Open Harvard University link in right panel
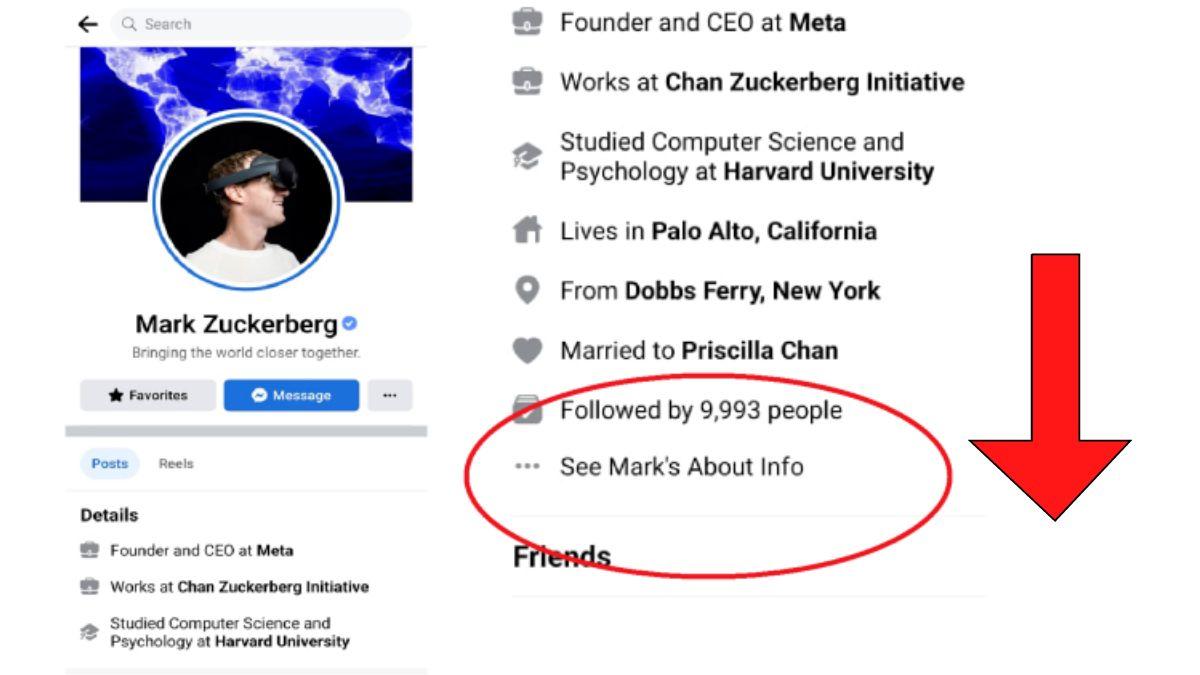The image size is (1200, 675). point(828,172)
